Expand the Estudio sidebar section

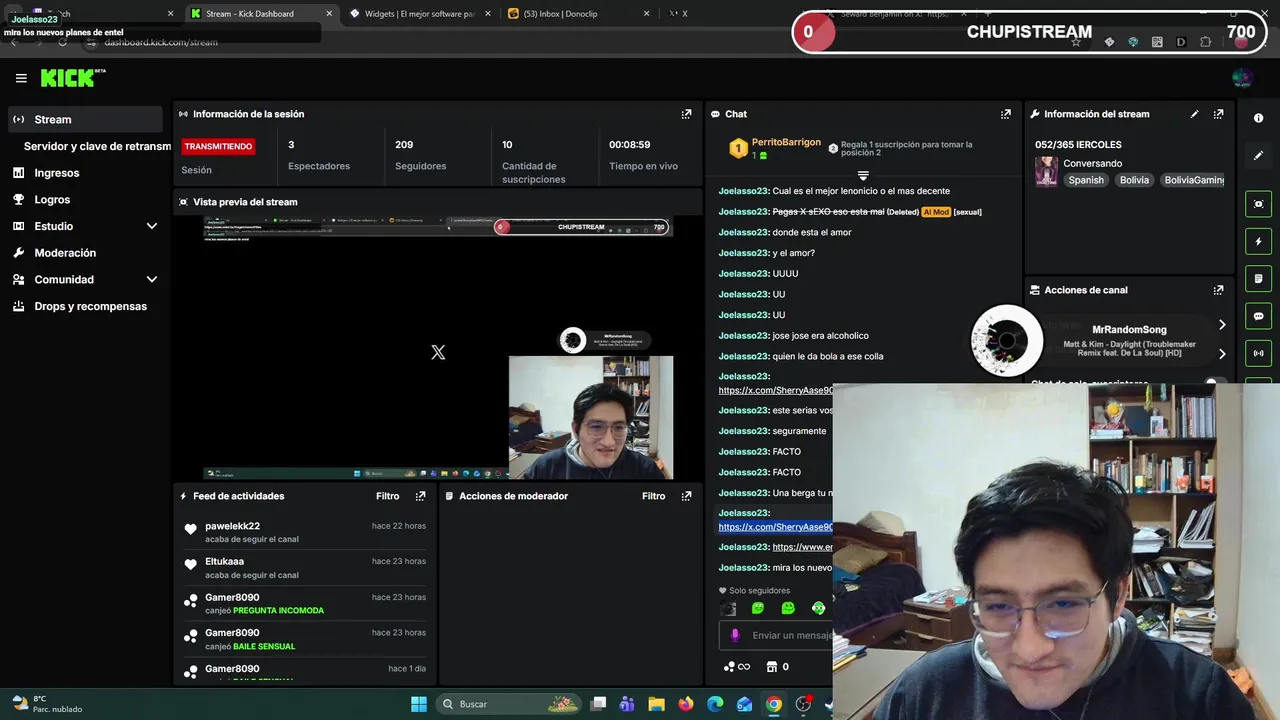click(x=152, y=226)
